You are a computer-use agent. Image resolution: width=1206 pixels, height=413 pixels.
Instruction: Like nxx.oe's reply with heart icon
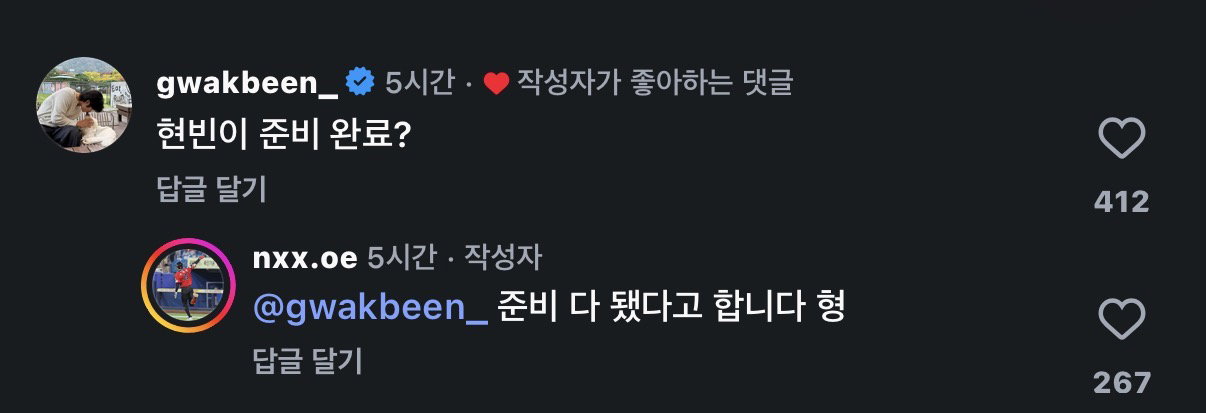point(1121,320)
